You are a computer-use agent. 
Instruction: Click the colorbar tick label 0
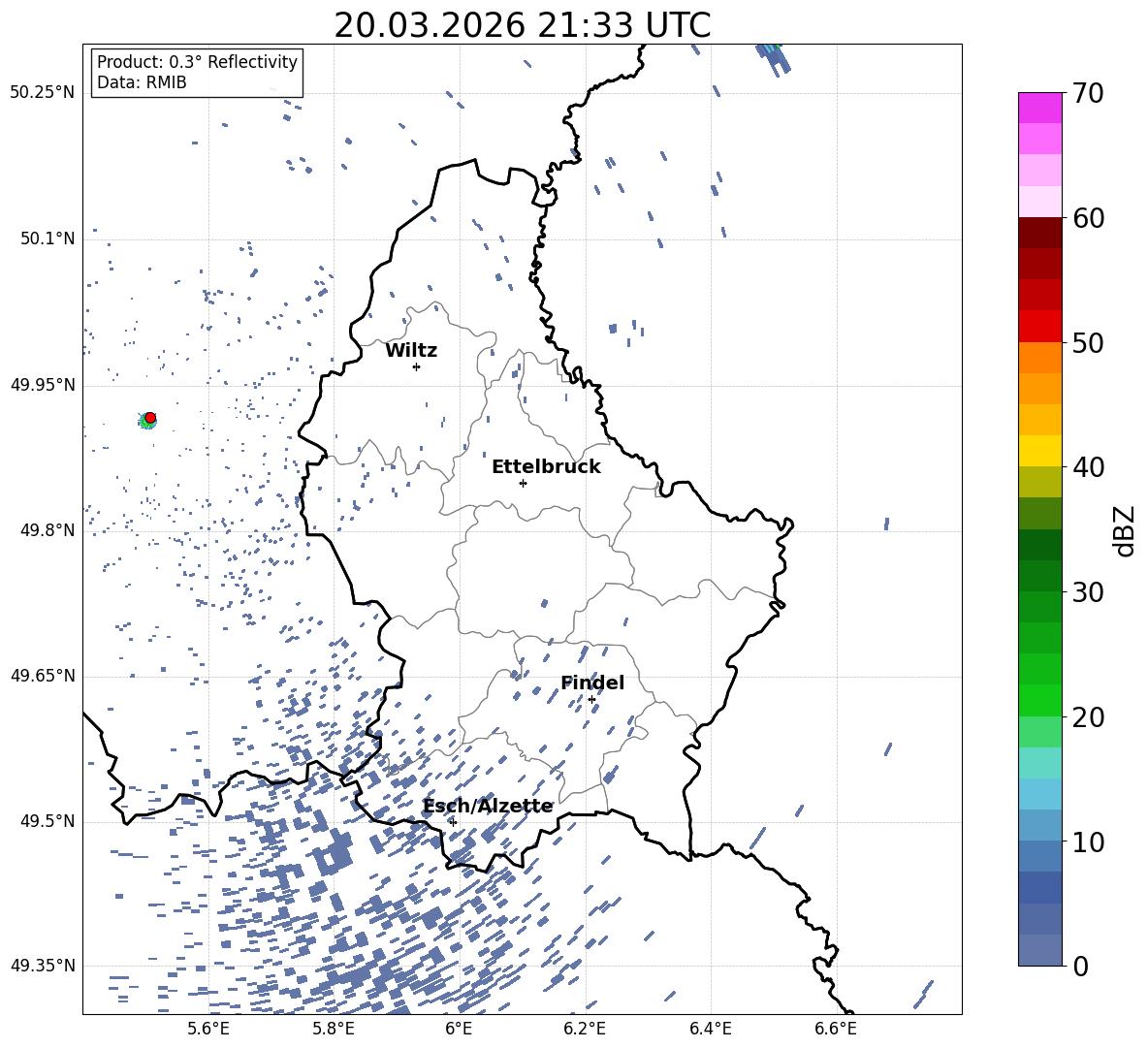[1080, 966]
